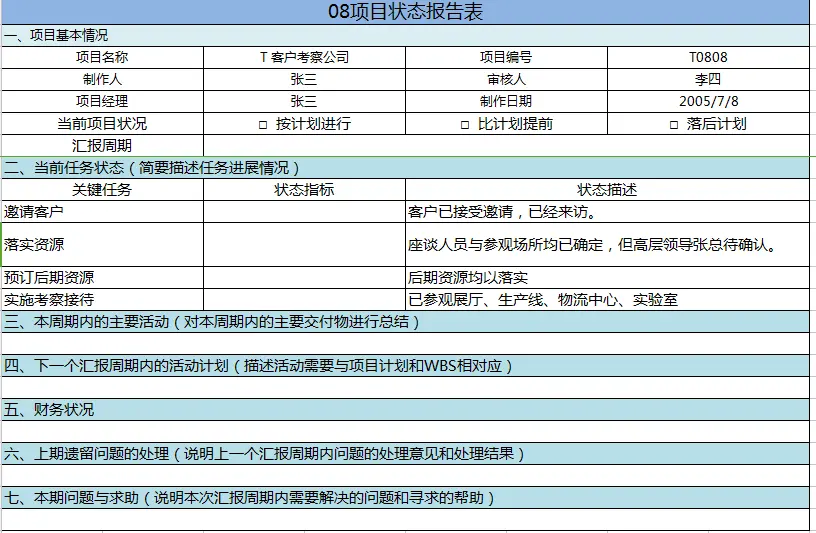The width and height of the screenshot is (816, 533).
Task: Click the 状态指标 cell for 落实资源
Action: pyautogui.click(x=304, y=245)
